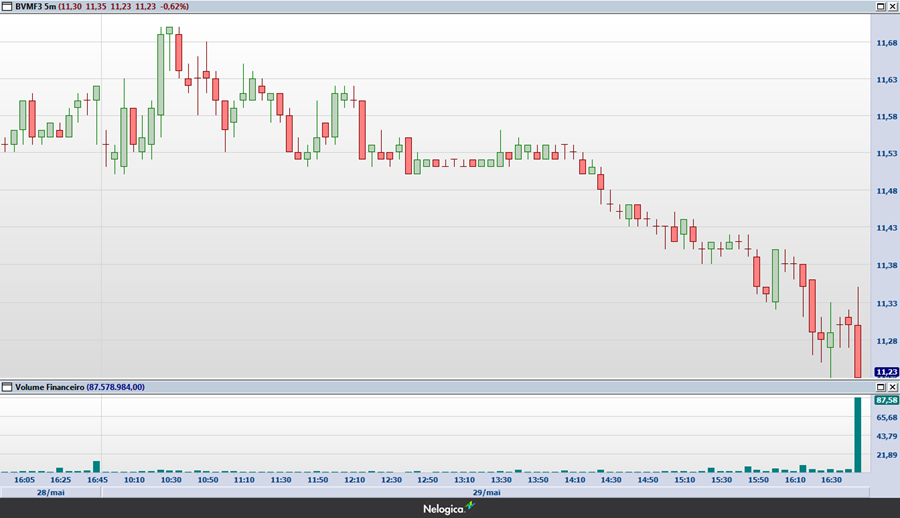
Task: Click the Volume Financeiro panel icon
Action: 7,386
